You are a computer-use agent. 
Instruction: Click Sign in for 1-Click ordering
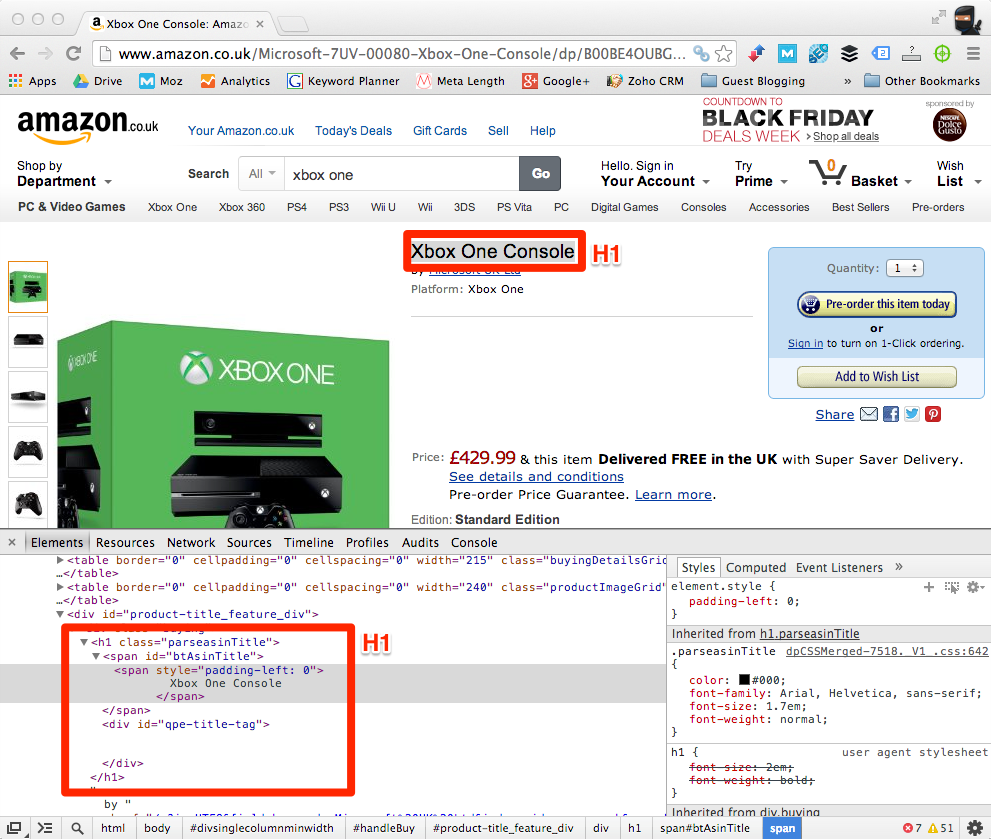(805, 343)
